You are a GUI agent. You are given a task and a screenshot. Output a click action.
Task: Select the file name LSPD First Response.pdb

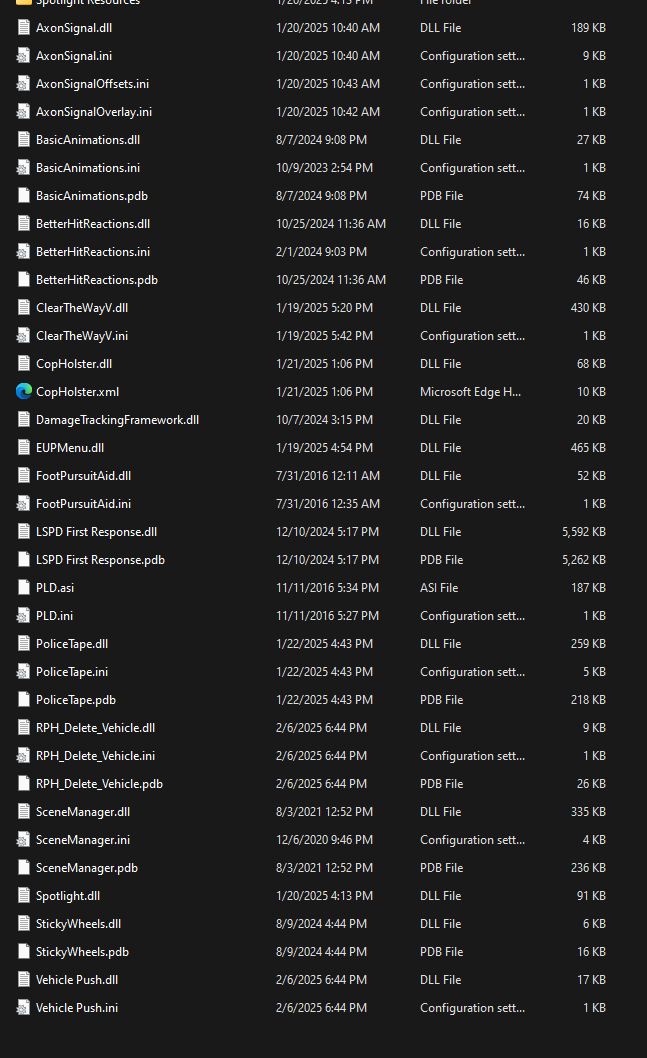[x=101, y=560]
